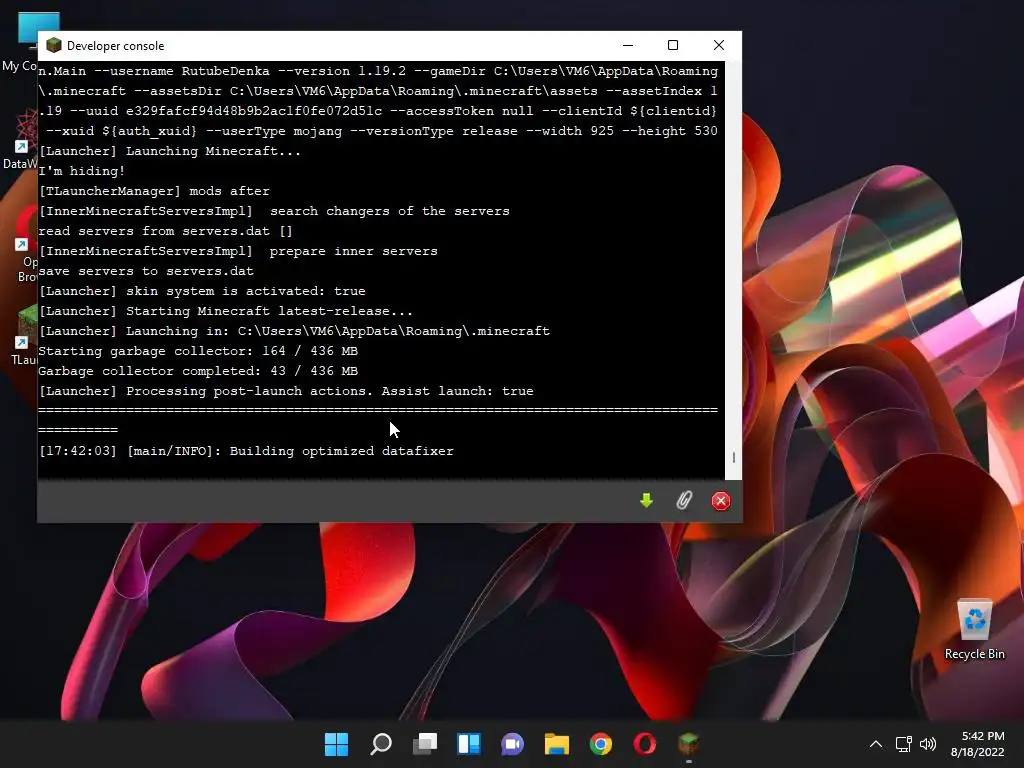Open the Chat app on taskbar
1024x768 pixels.
[513, 744]
